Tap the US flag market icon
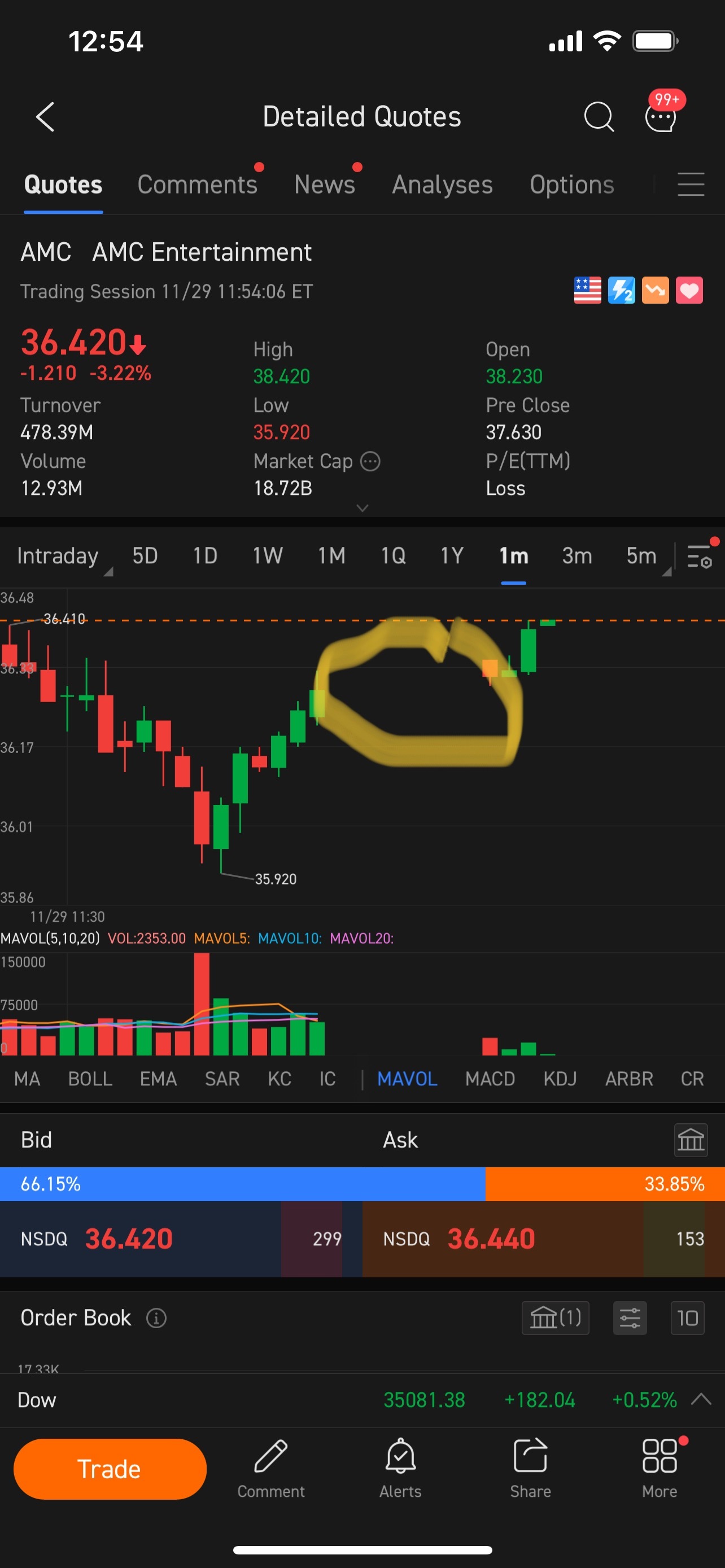 coord(587,290)
